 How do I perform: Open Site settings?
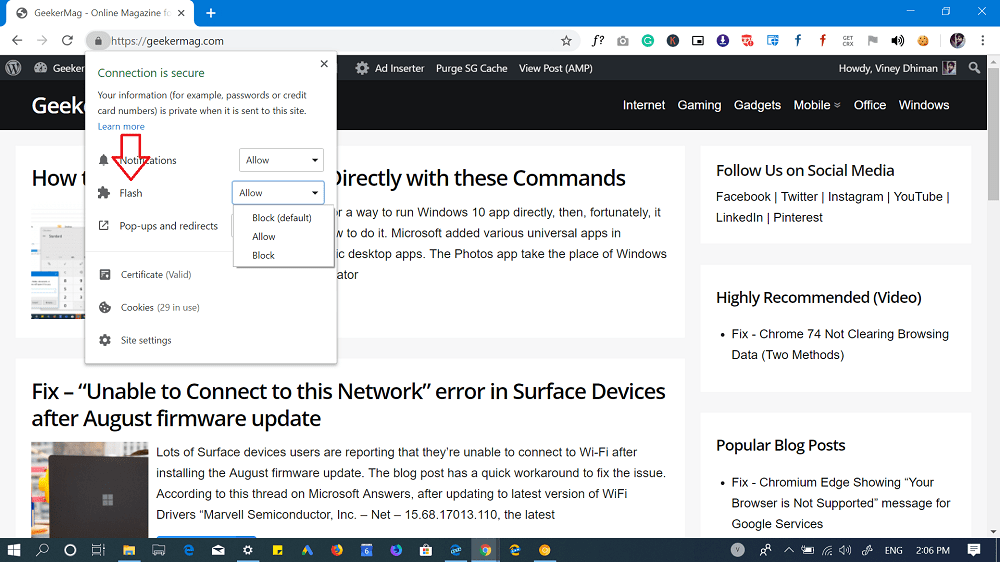click(146, 340)
